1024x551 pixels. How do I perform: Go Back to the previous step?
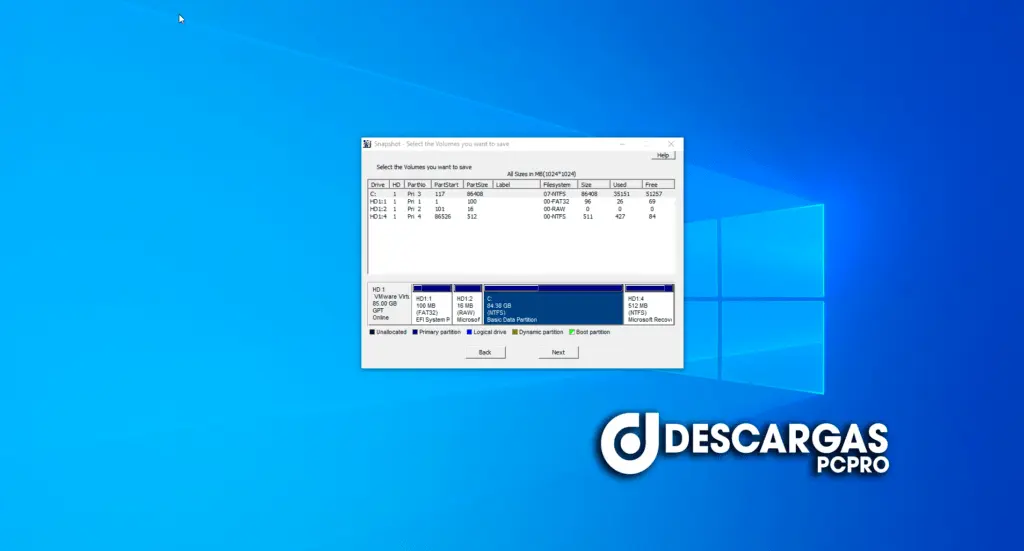pyautogui.click(x=485, y=353)
